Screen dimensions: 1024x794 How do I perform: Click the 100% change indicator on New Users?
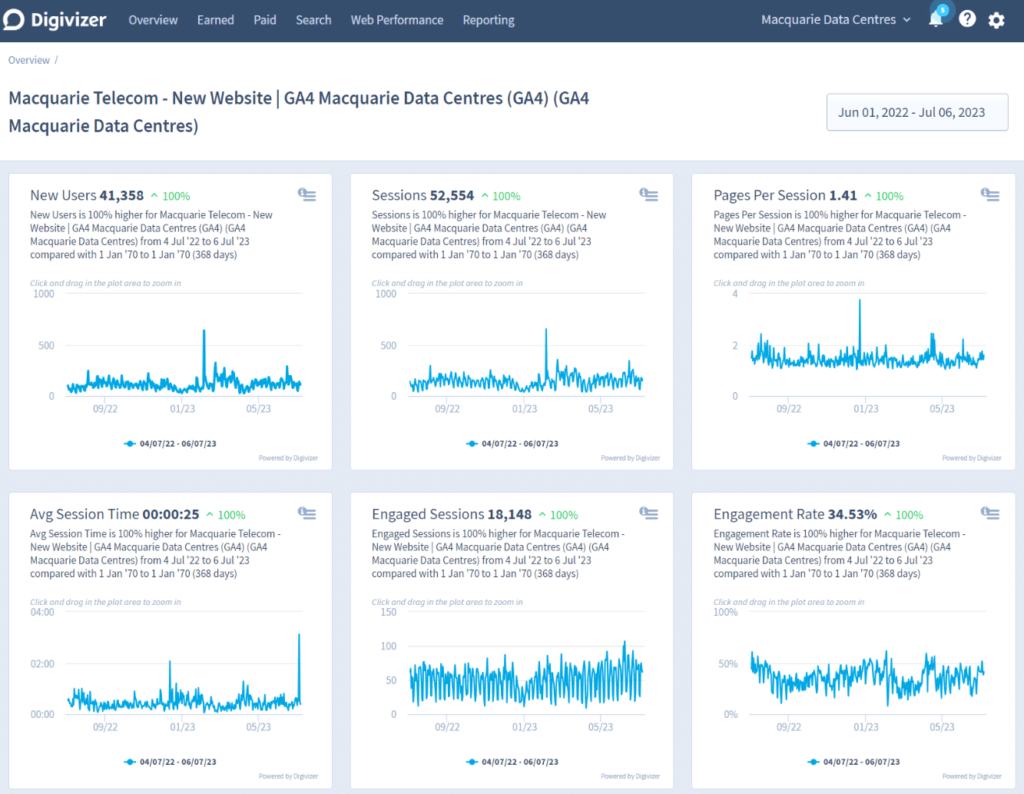pyautogui.click(x=170, y=196)
